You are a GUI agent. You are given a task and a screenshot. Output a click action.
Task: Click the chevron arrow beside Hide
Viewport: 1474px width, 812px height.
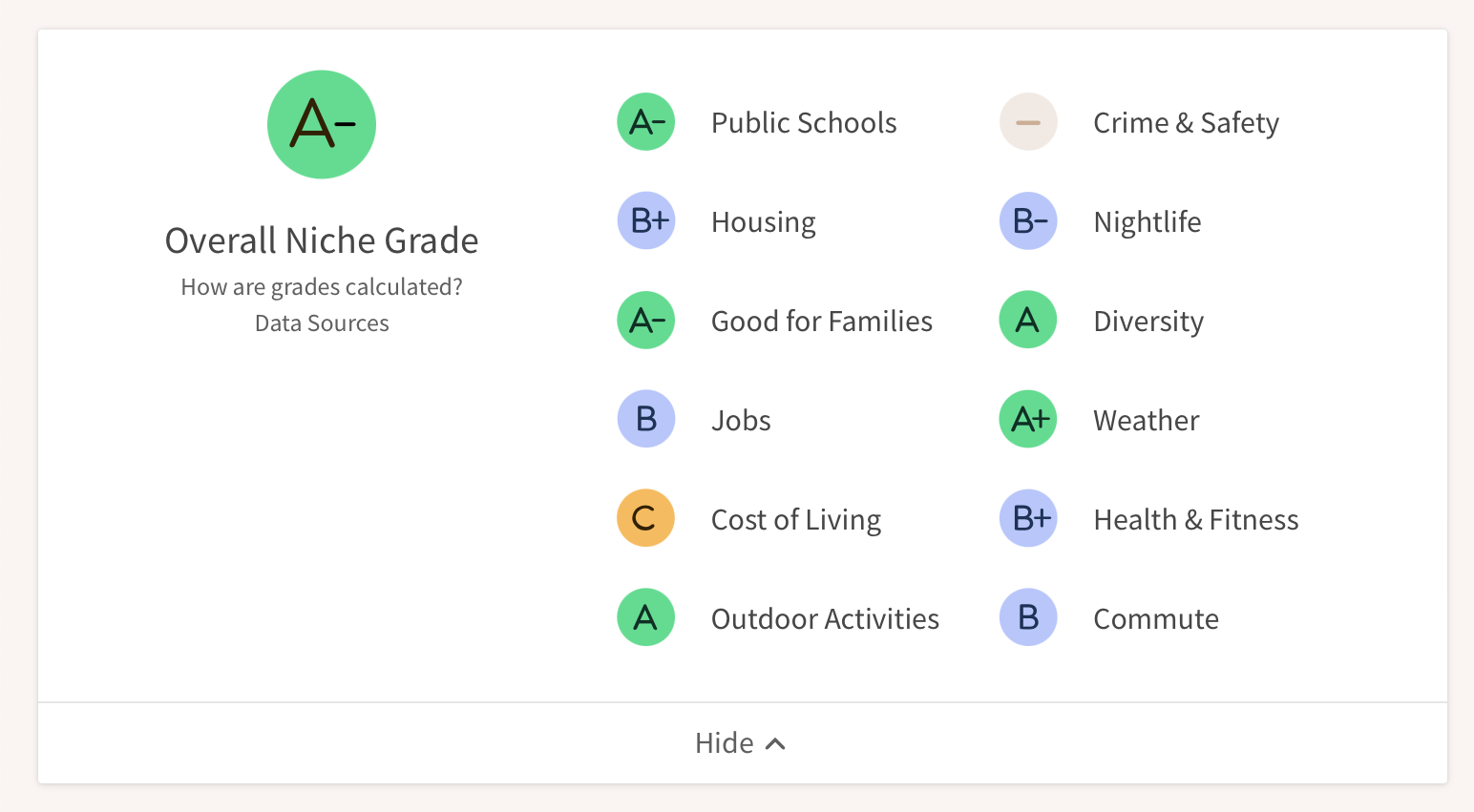click(x=776, y=744)
